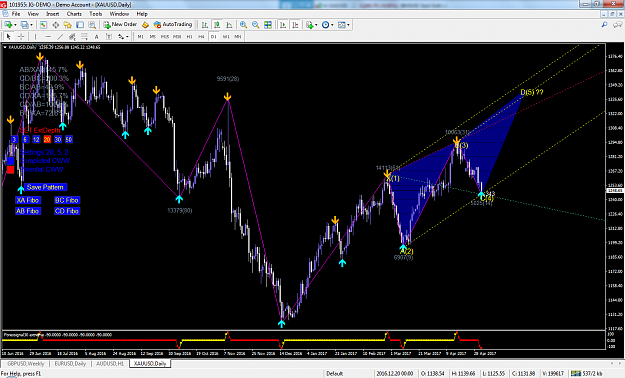Expand the Profiles dropdown arrow

pos(31,25)
